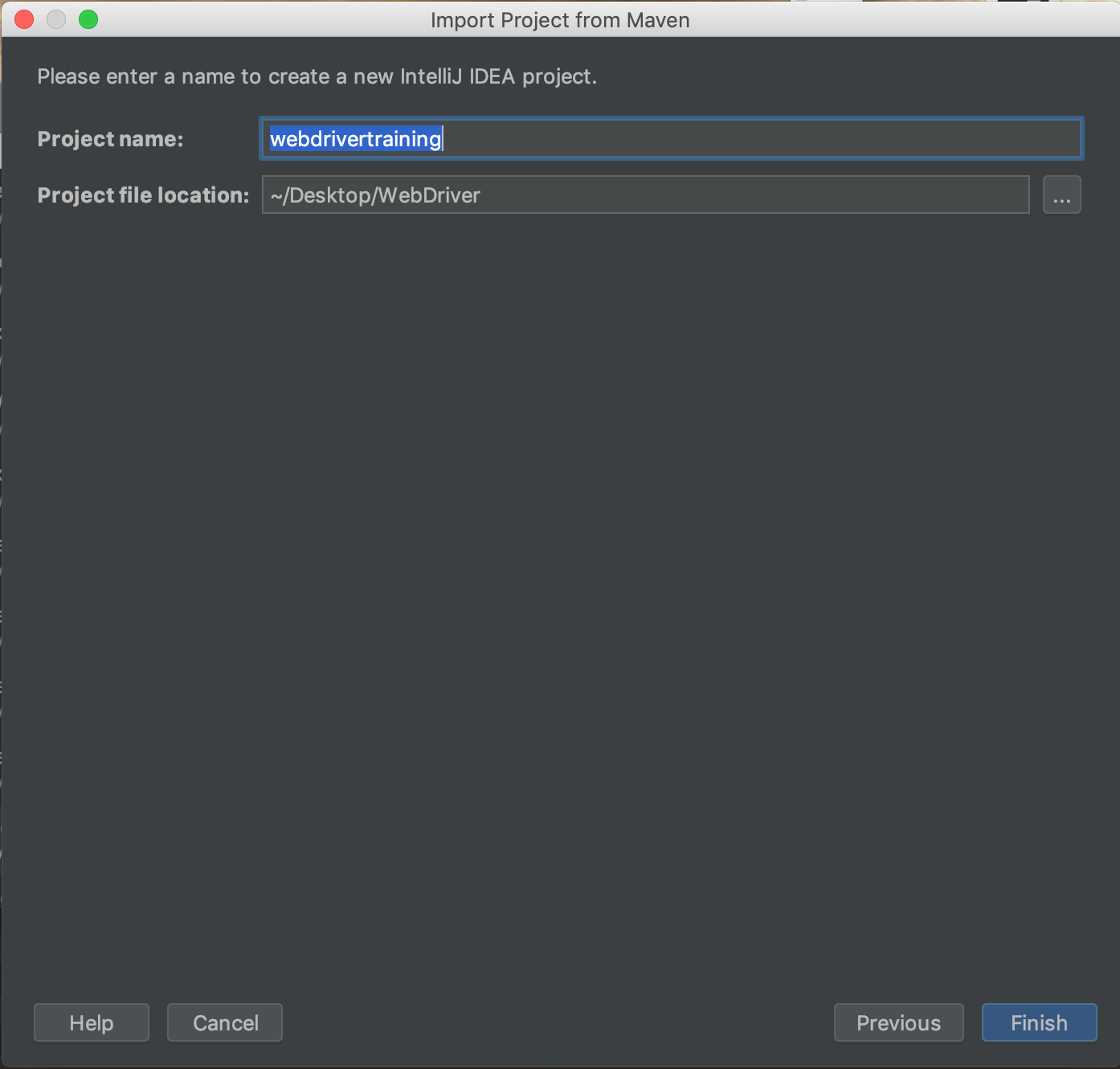Click the browse "..." button for file location

1061,195
